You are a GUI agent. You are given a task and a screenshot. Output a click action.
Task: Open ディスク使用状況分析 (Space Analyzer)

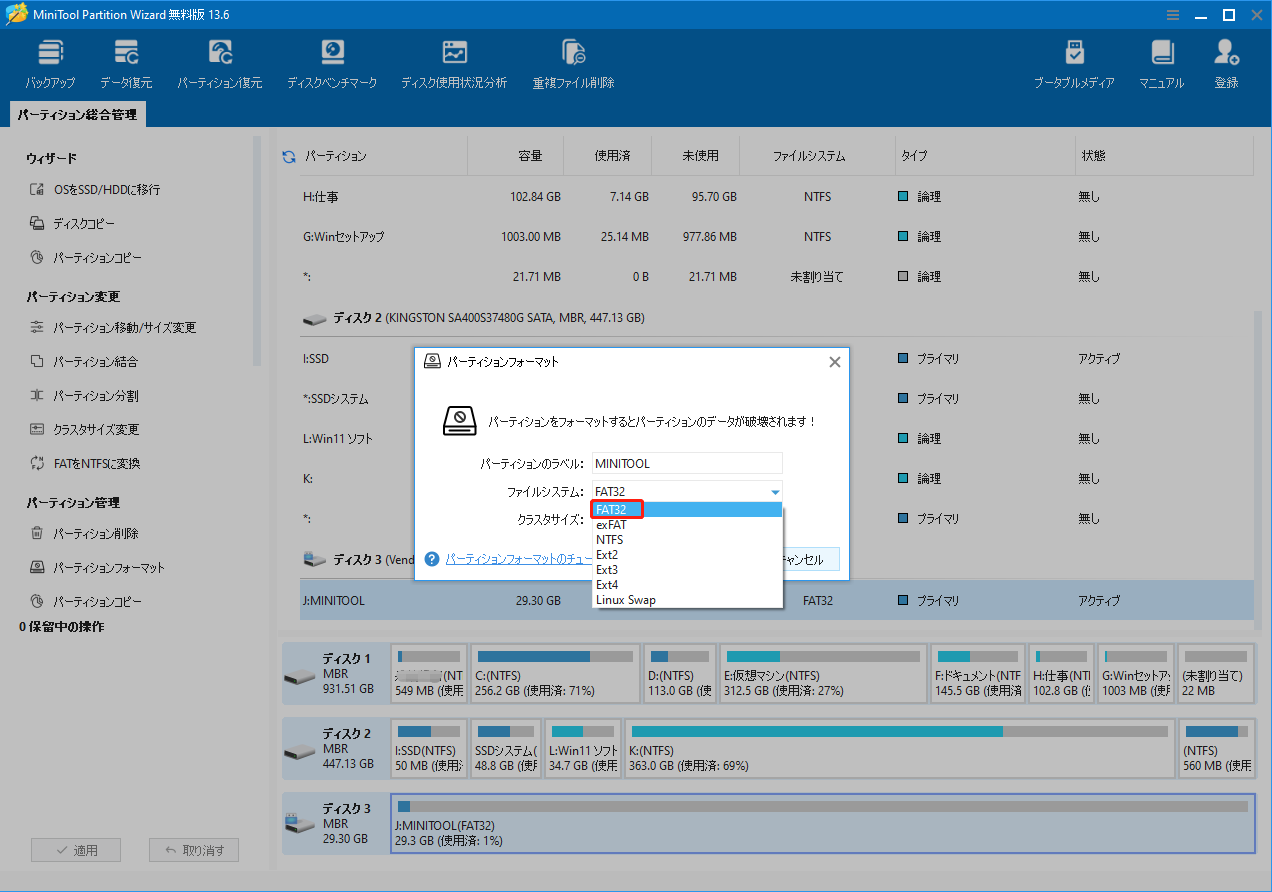point(454,64)
